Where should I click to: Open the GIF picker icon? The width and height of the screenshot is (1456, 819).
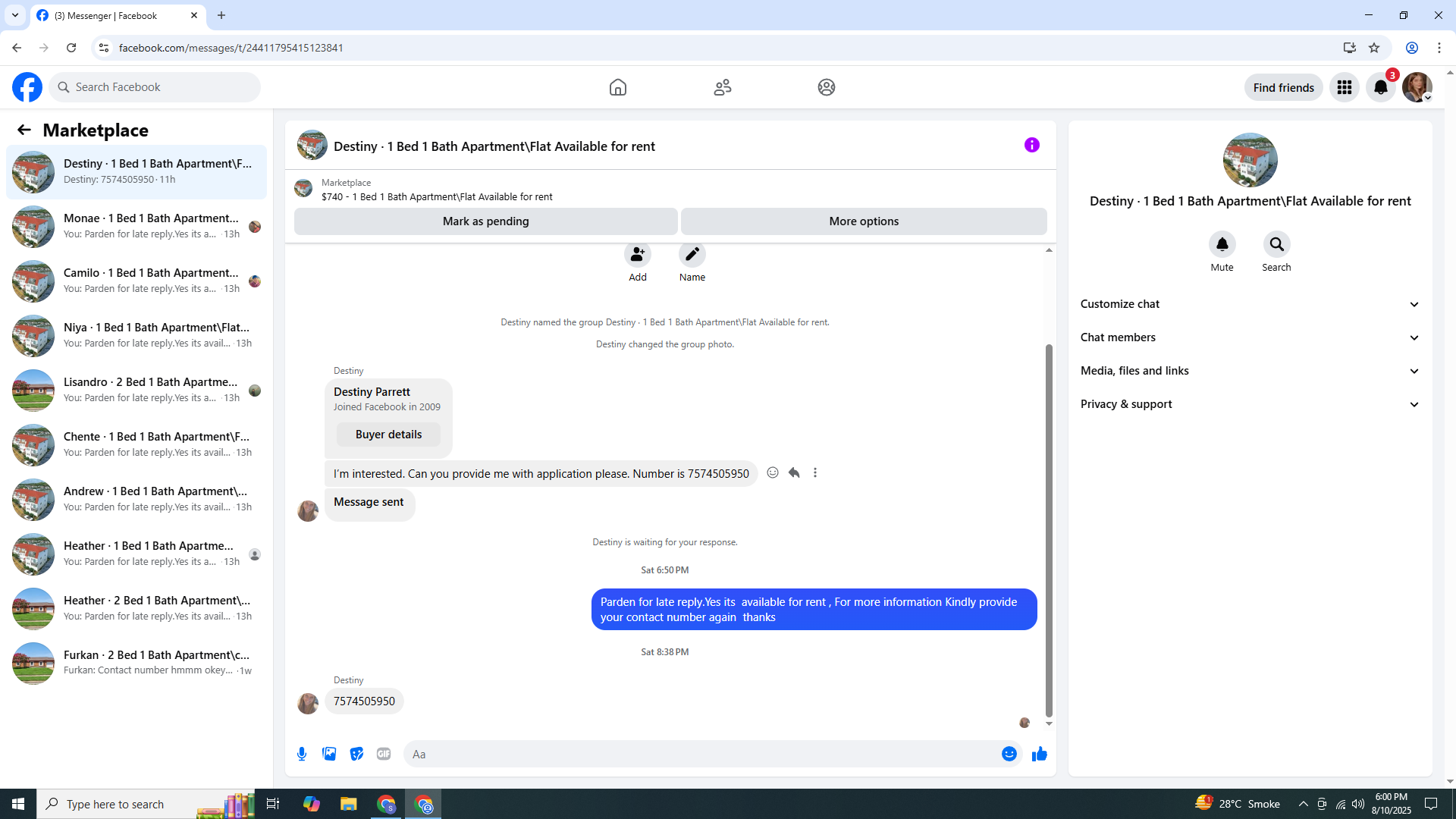[x=384, y=754]
